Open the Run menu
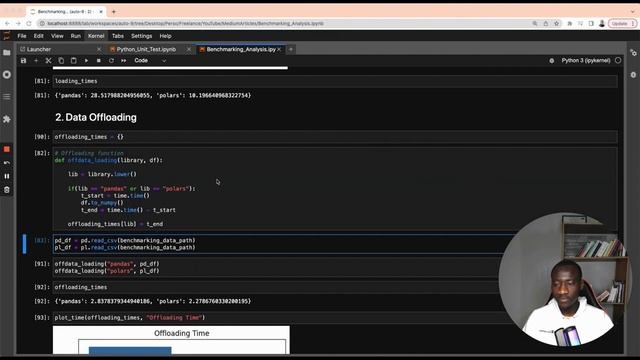 [76, 36]
